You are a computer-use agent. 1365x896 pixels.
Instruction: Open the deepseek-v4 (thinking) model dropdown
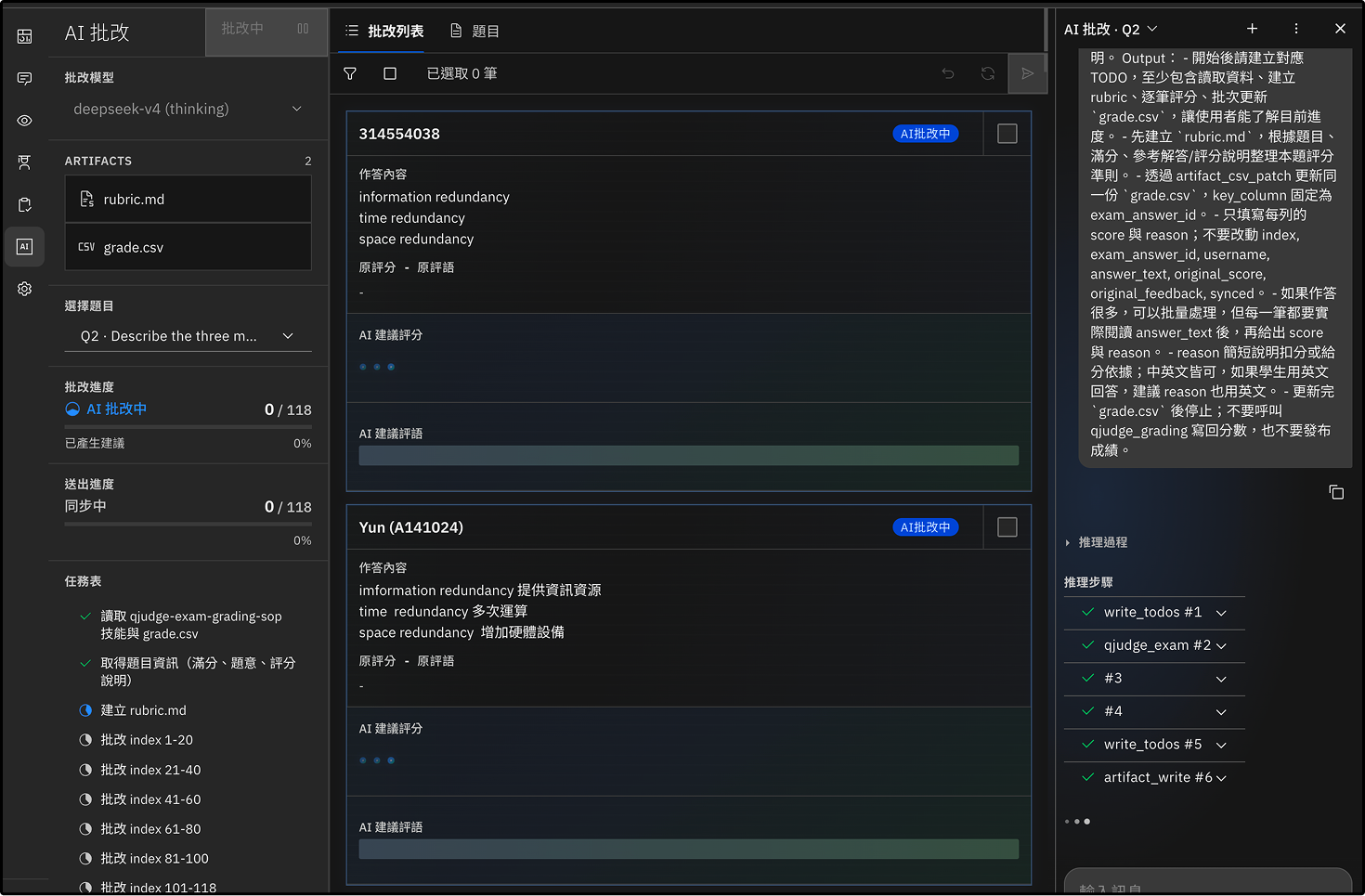click(188, 109)
